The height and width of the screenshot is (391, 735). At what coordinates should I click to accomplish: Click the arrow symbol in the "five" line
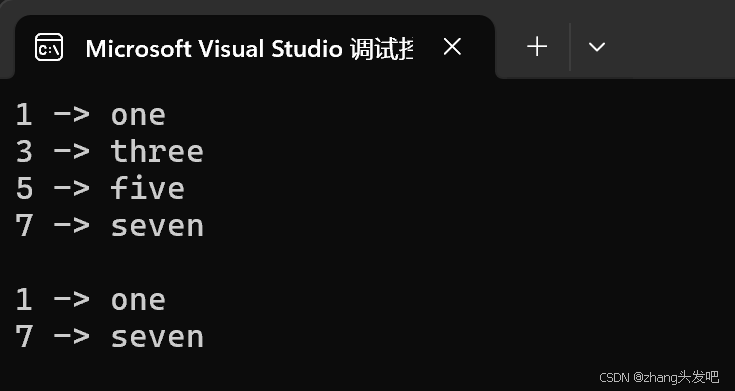click(71, 189)
